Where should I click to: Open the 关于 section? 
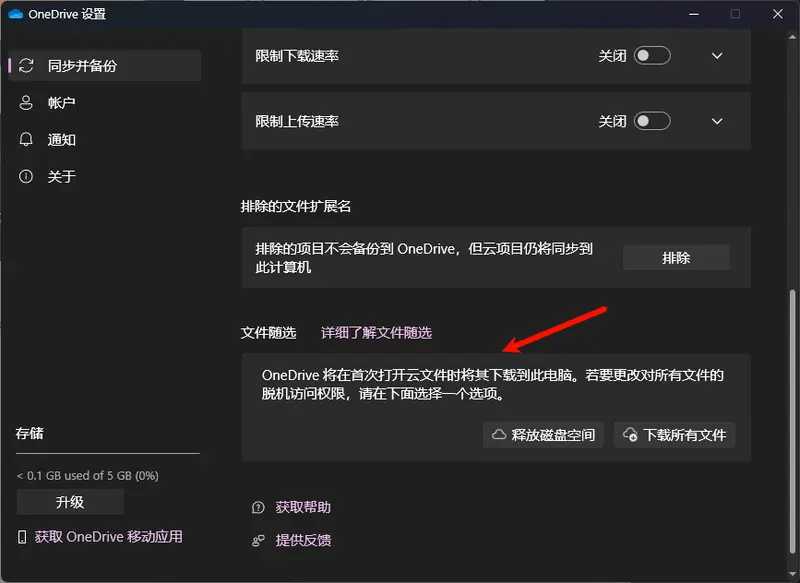pyautogui.click(x=105, y=176)
